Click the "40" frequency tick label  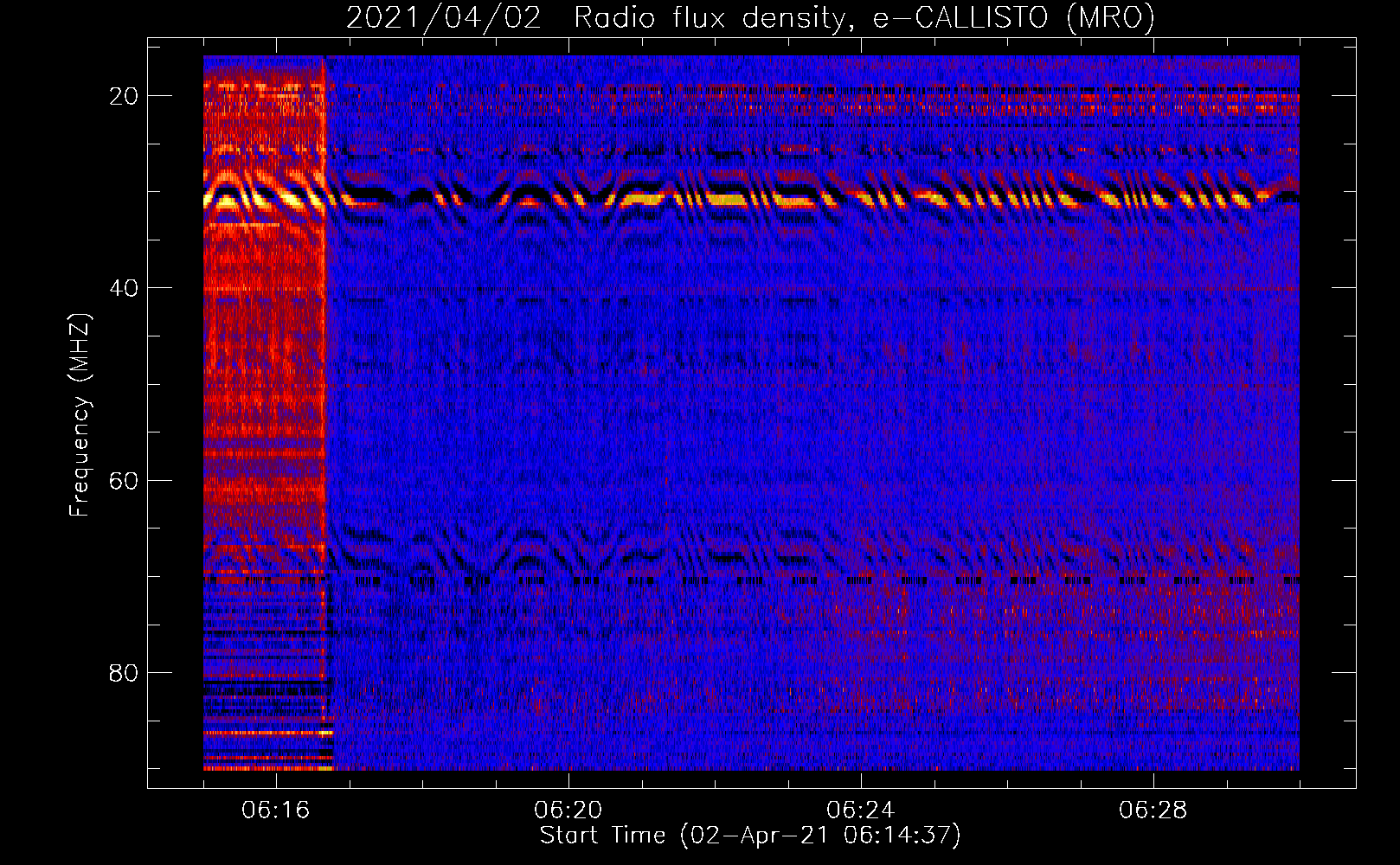pos(124,288)
